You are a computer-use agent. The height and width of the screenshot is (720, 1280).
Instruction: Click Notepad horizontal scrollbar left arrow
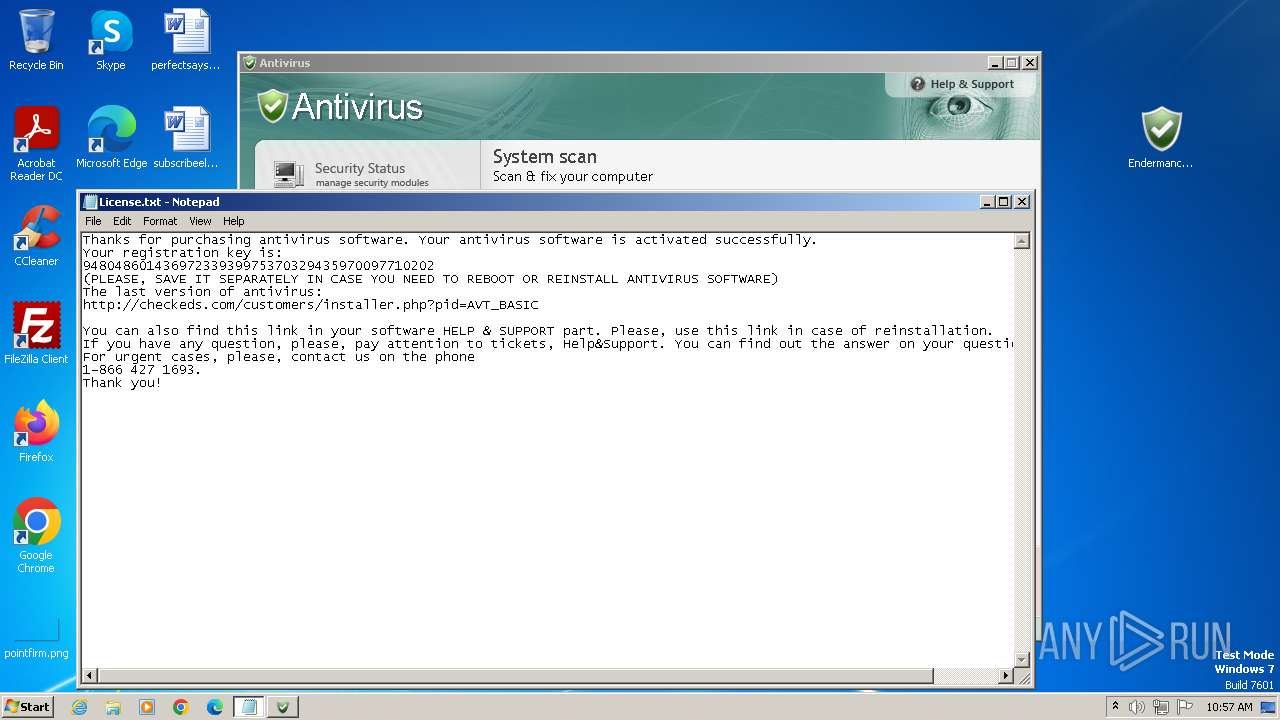point(89,676)
